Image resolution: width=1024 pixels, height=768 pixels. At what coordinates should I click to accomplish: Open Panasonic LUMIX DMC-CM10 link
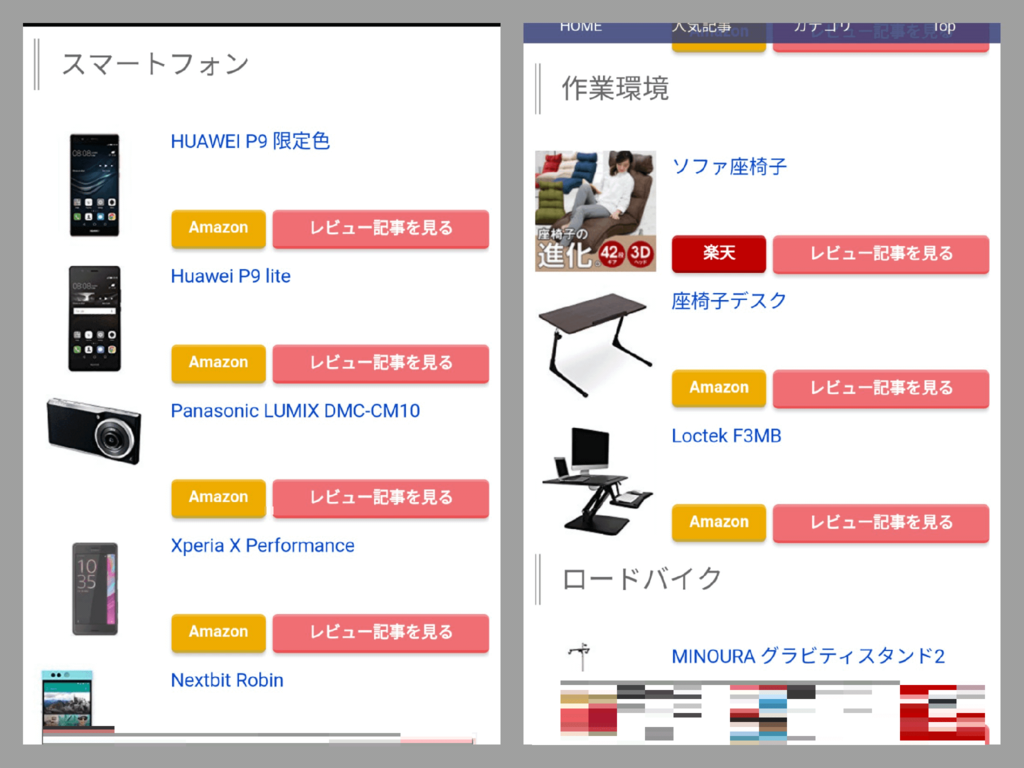point(295,411)
